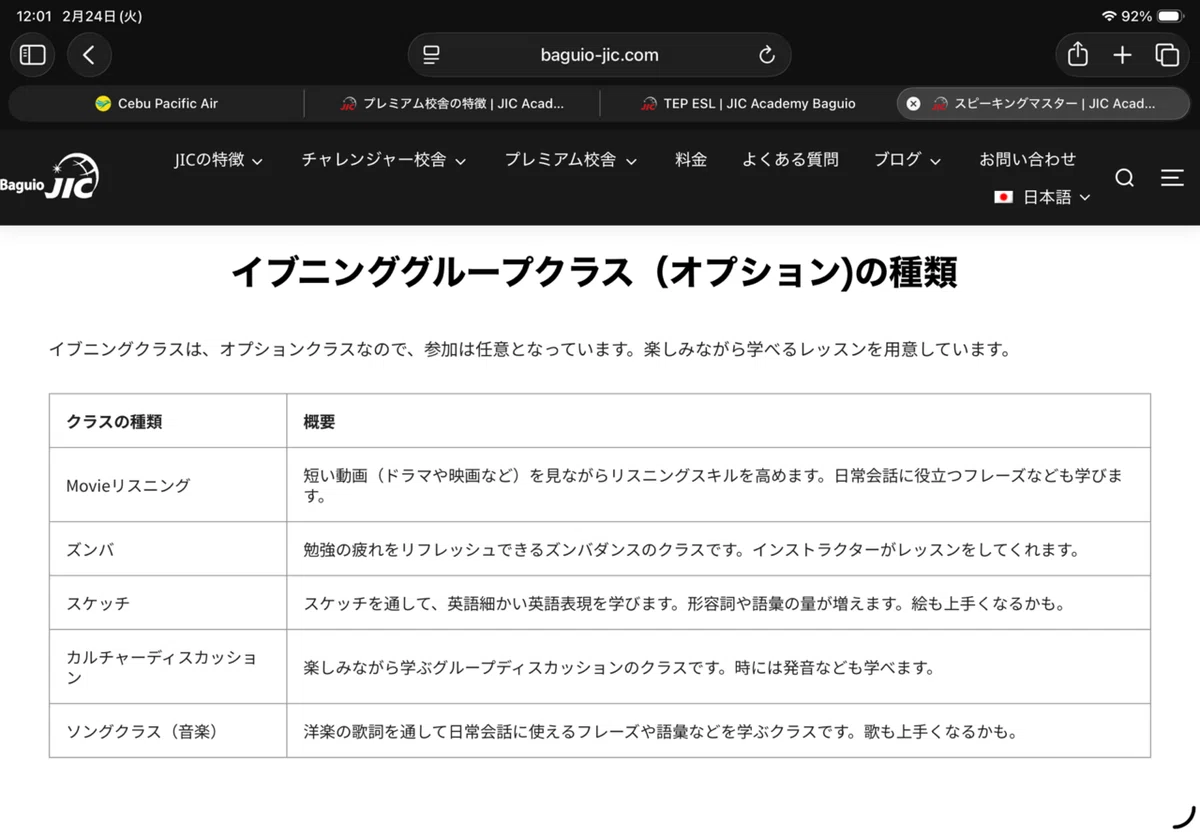1200x833 pixels.
Task: Add a new tab with plus icon
Action: [1122, 55]
